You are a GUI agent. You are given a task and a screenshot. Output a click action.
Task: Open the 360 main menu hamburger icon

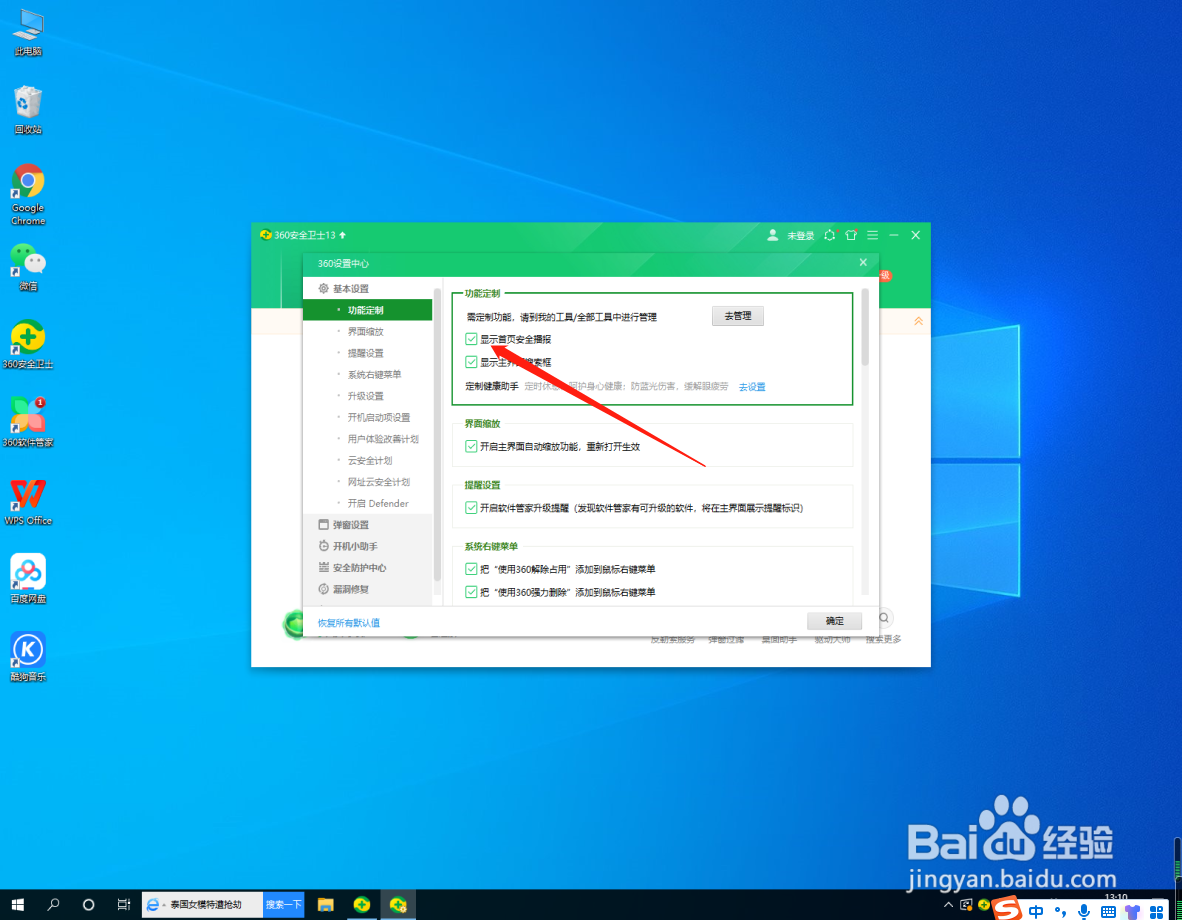click(x=872, y=235)
